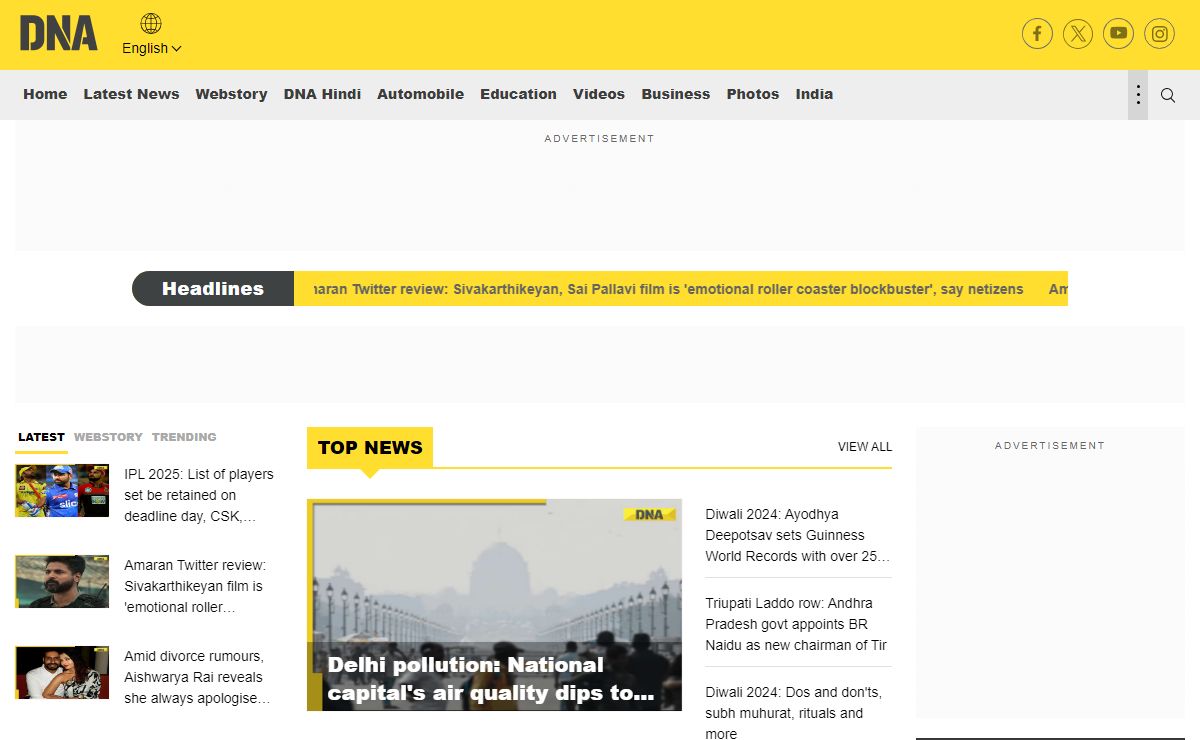The width and height of the screenshot is (1200, 740).
Task: Open the DNA X (Twitter) icon
Action: [x=1078, y=34]
